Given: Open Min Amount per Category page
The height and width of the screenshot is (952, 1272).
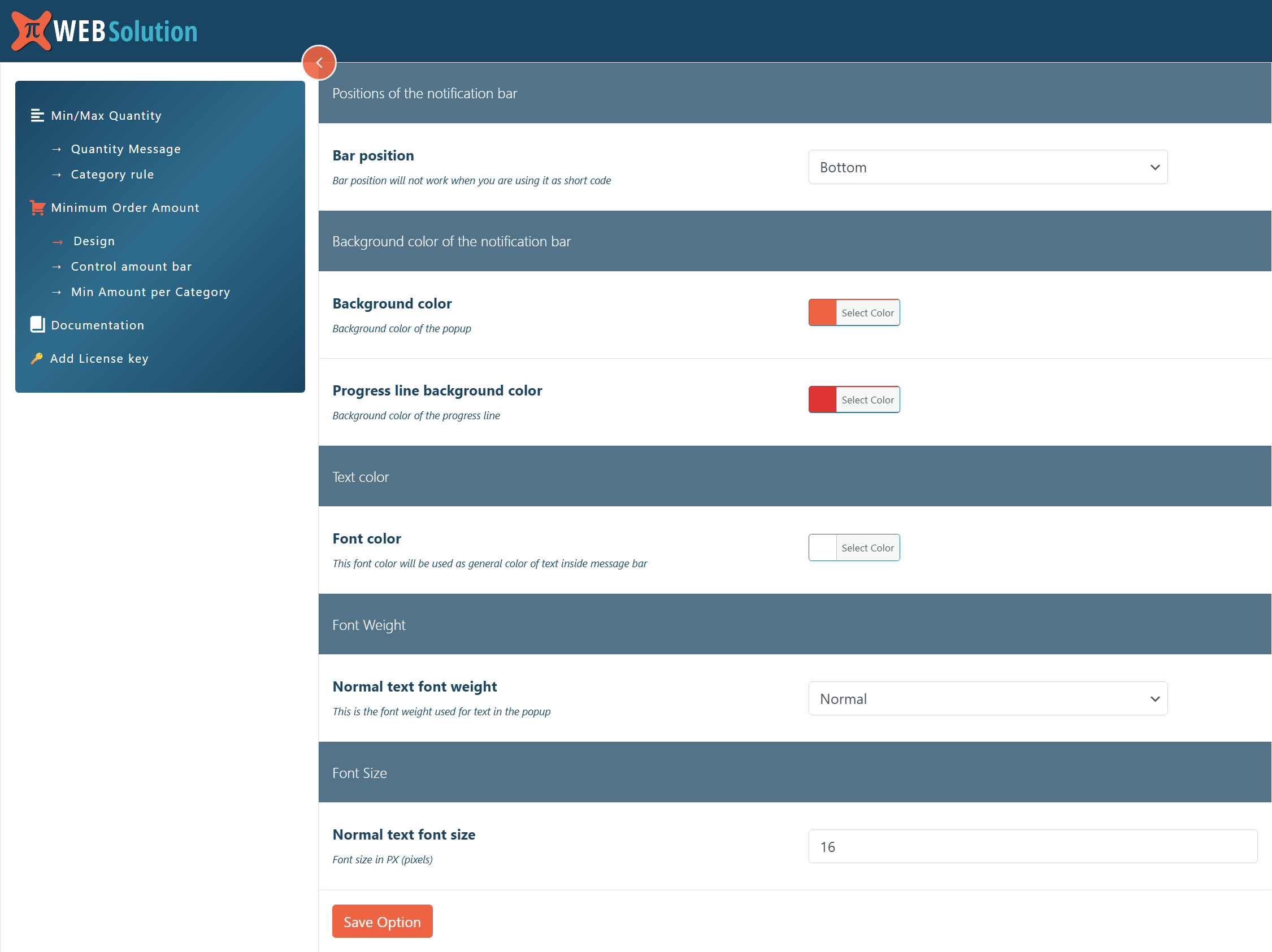Looking at the screenshot, I should [150, 292].
